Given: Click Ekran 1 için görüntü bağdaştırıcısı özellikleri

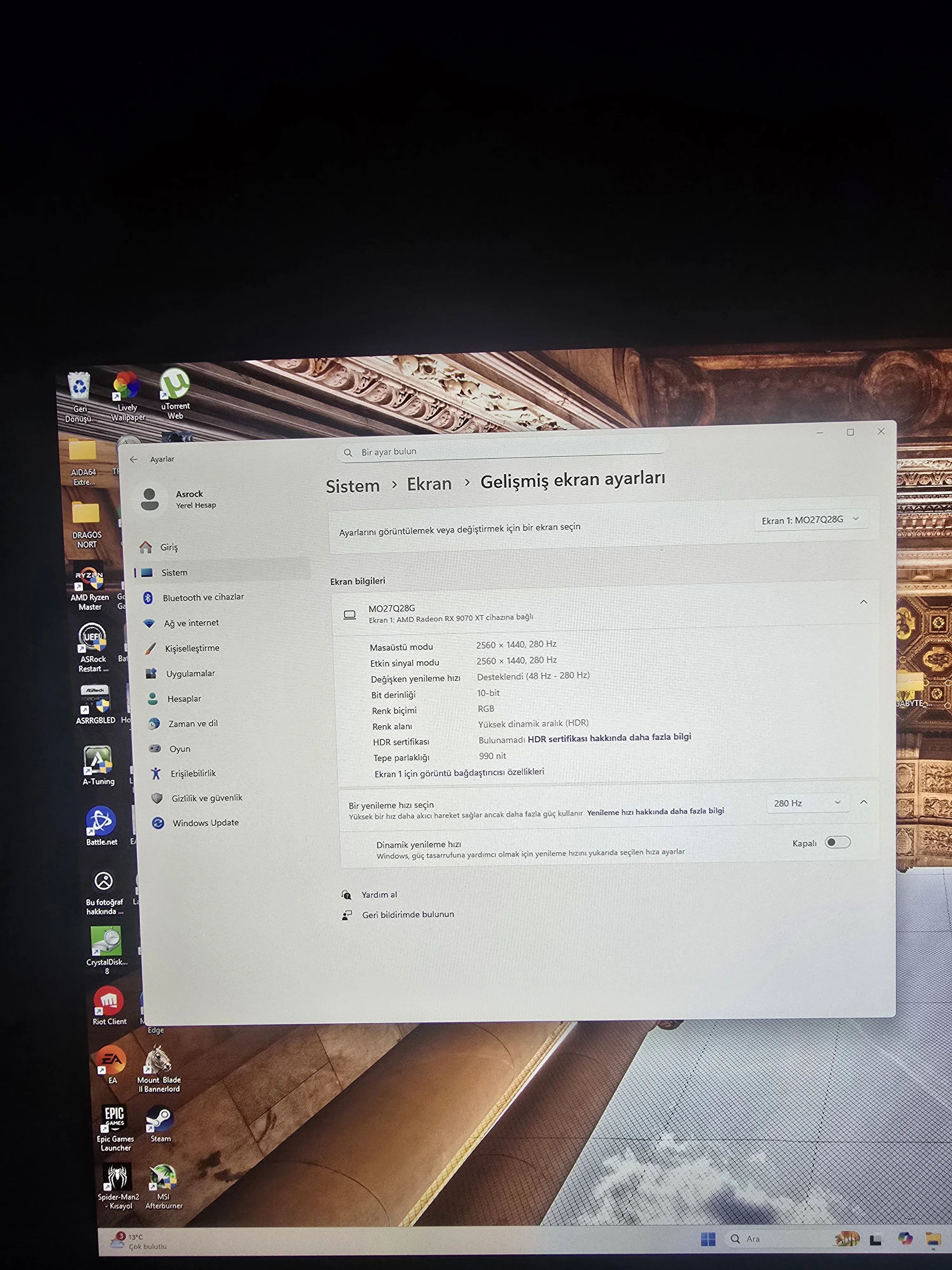Looking at the screenshot, I should (459, 773).
